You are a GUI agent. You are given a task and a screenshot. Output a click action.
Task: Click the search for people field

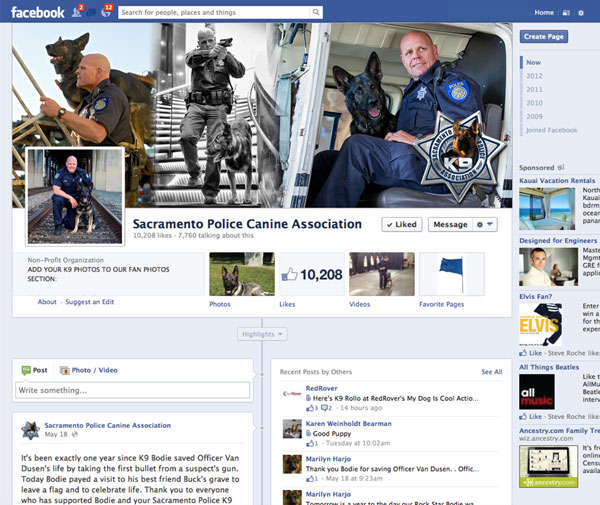tap(214, 12)
